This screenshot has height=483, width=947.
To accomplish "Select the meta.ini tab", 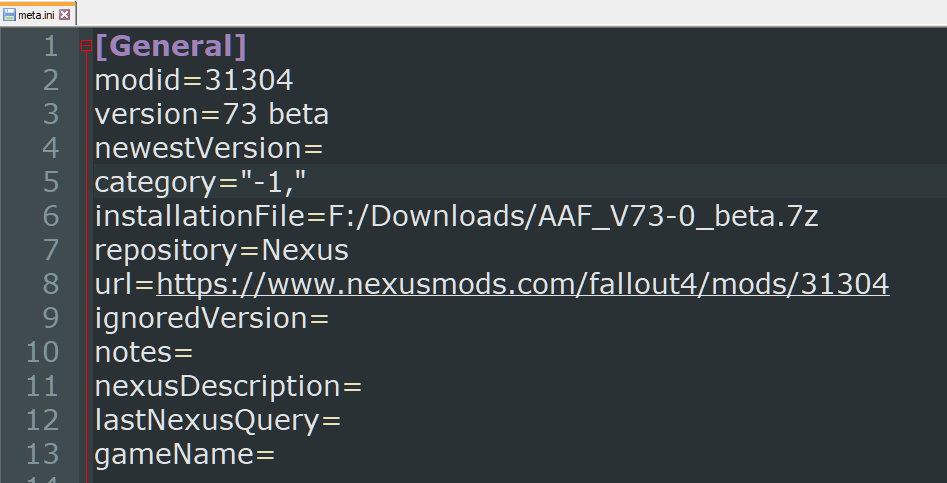I will (x=37, y=14).
